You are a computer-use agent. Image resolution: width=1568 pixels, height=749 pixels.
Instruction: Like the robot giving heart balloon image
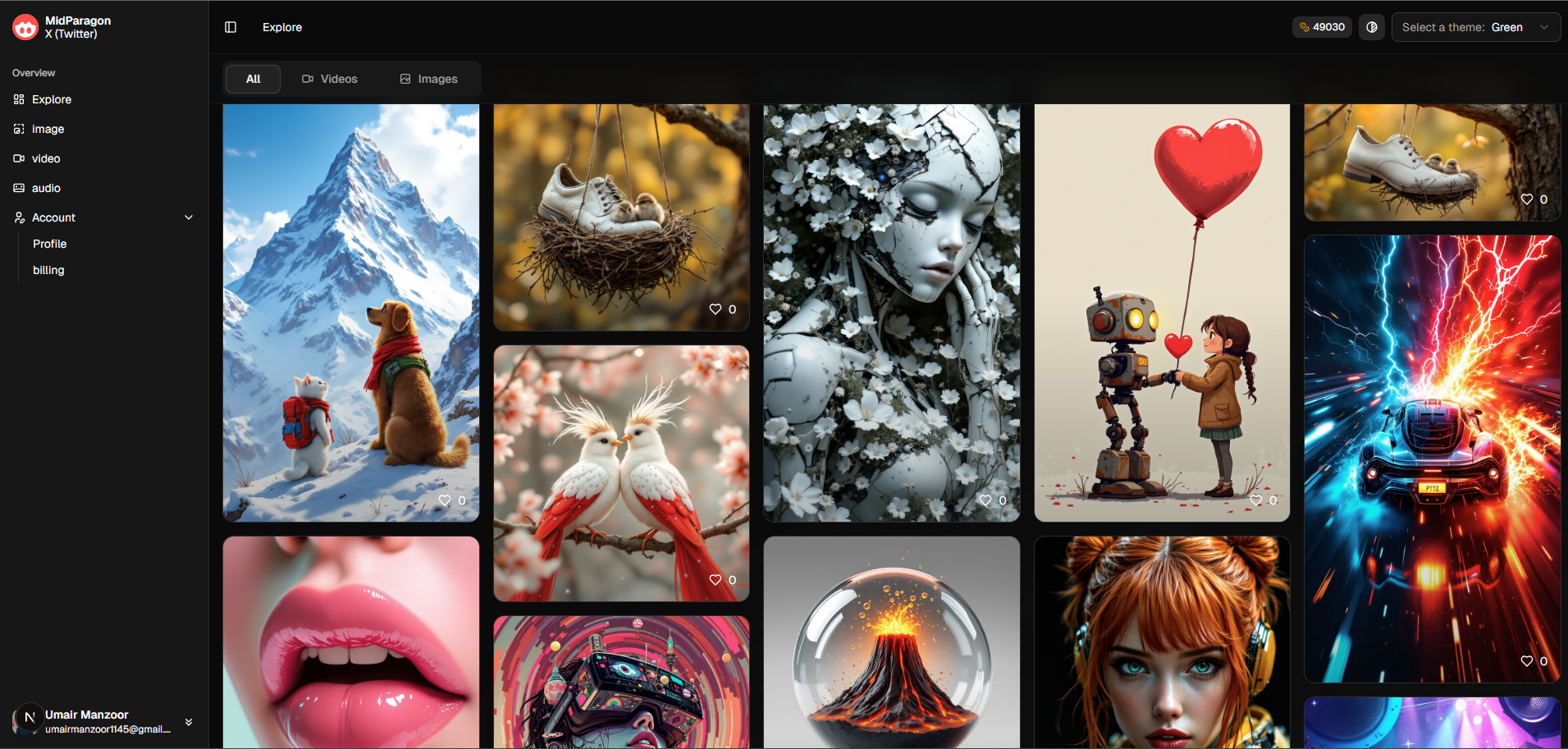pos(1256,500)
